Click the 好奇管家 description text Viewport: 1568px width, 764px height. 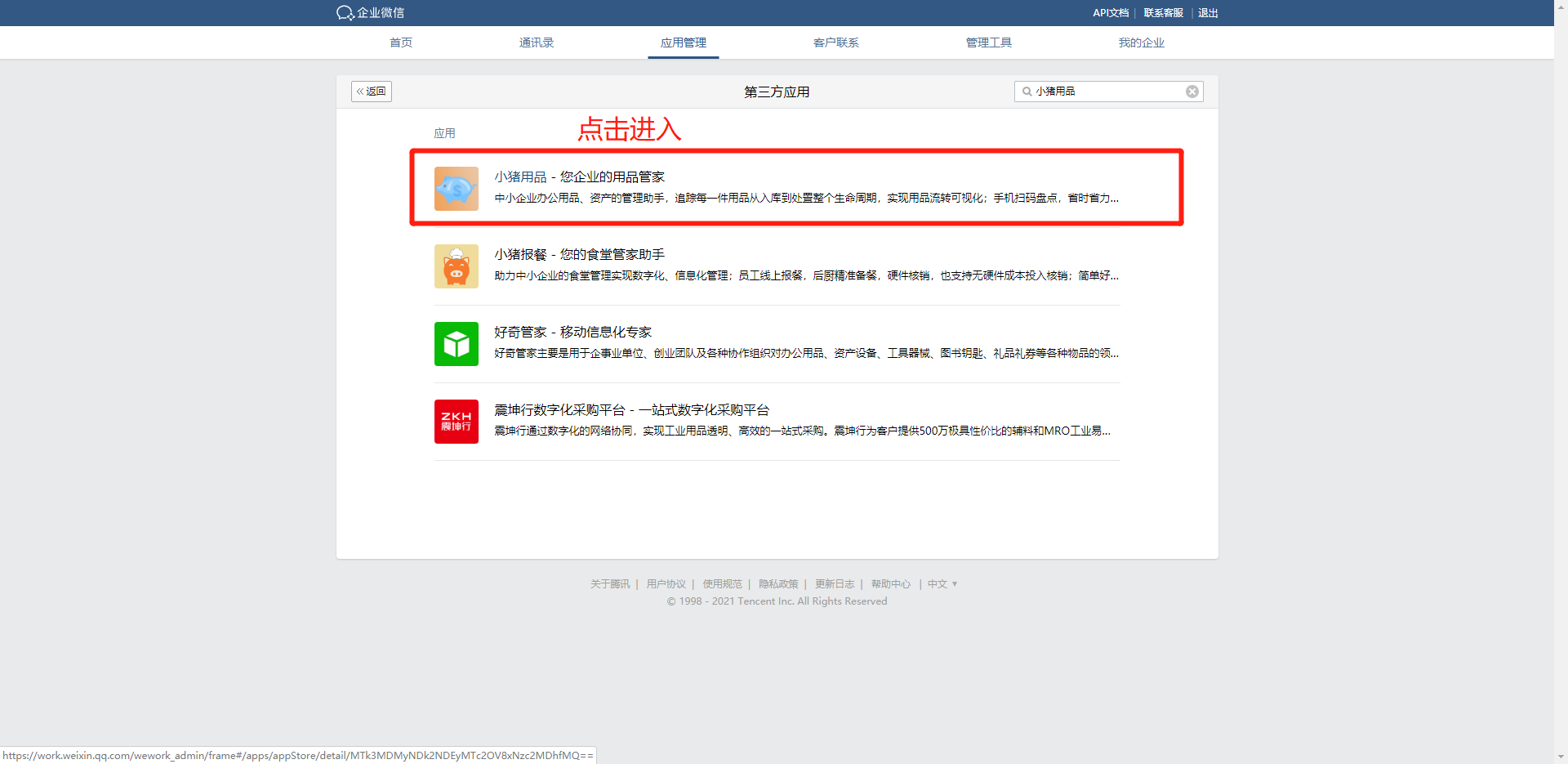pos(806,353)
